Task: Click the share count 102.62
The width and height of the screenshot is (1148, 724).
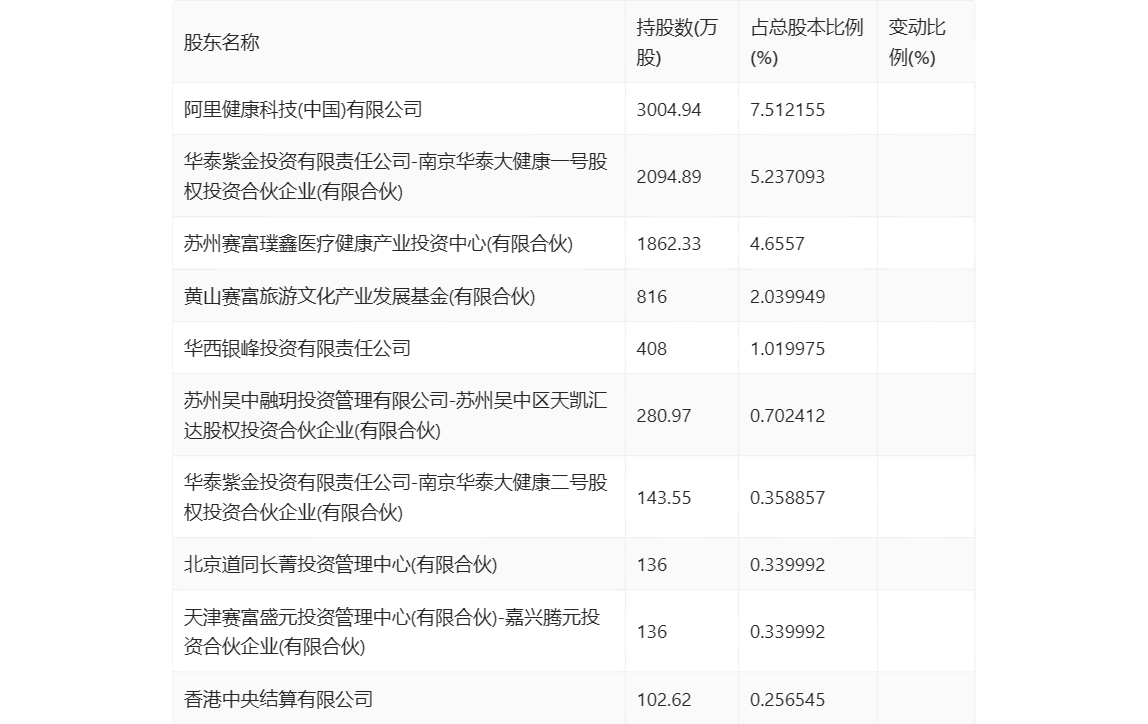Action: point(663,699)
